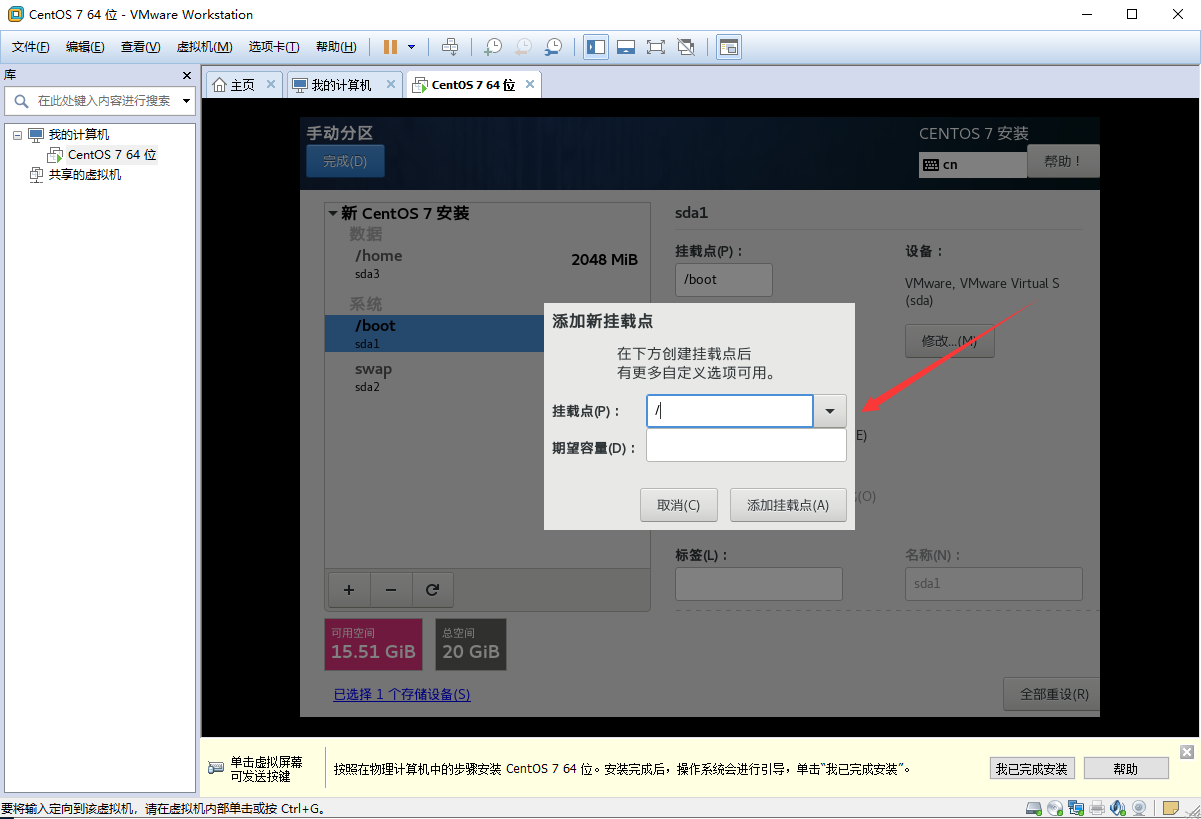This screenshot has height=819, width=1201.
Task: Click the sound card status icon
Action: tap(1117, 808)
